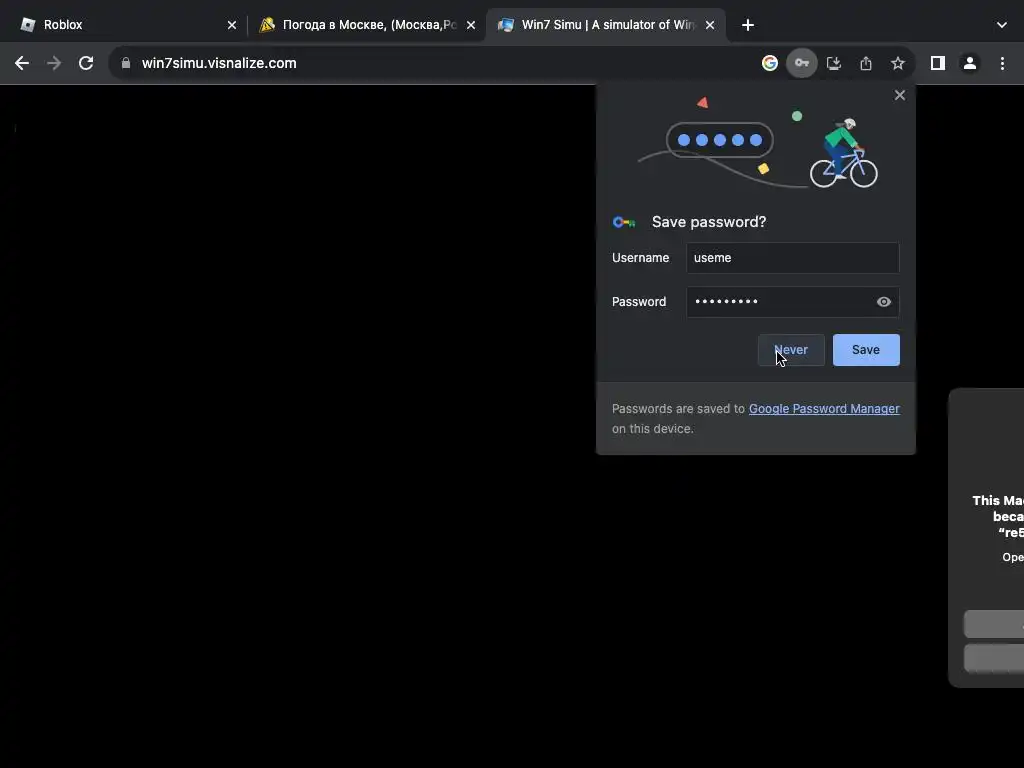Reload the current page
Screen dimensions: 1024x768
pos(86,63)
